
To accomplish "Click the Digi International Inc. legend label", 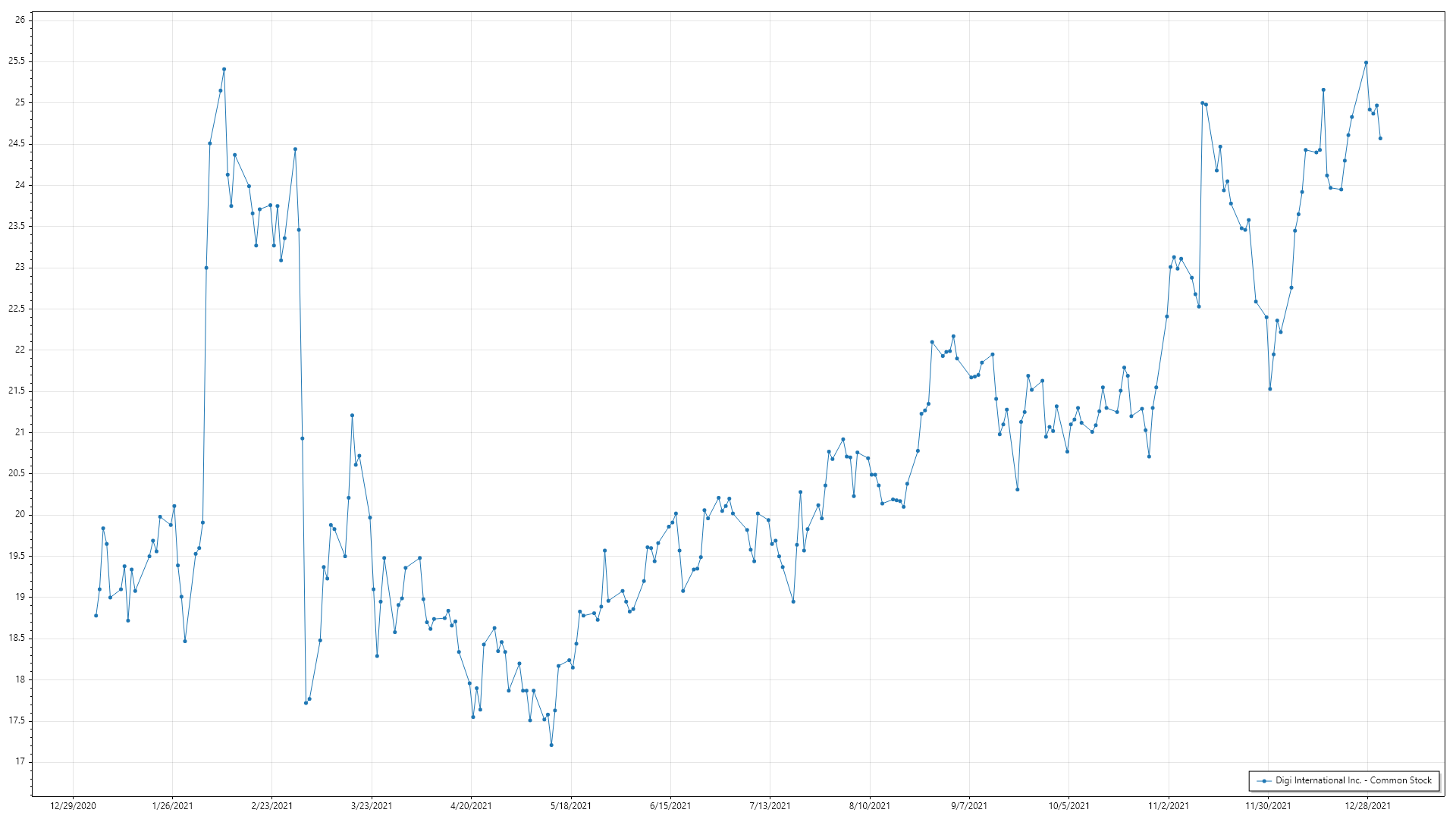I will 1353,780.
